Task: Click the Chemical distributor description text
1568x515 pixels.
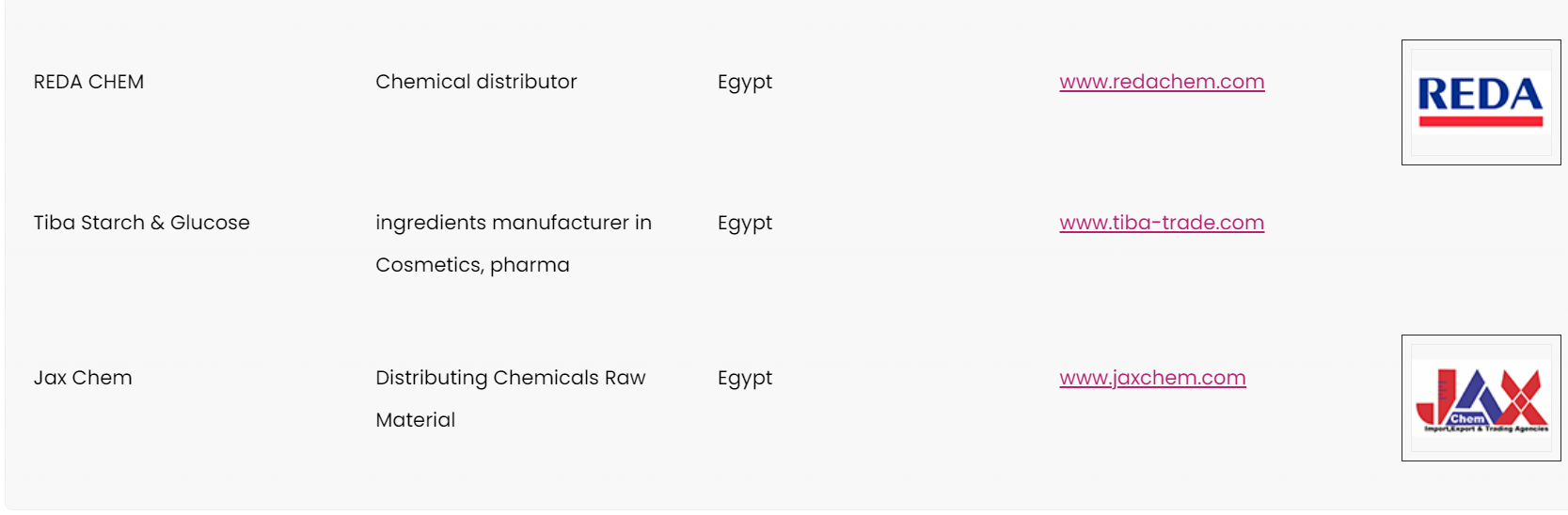Action: click(x=476, y=82)
